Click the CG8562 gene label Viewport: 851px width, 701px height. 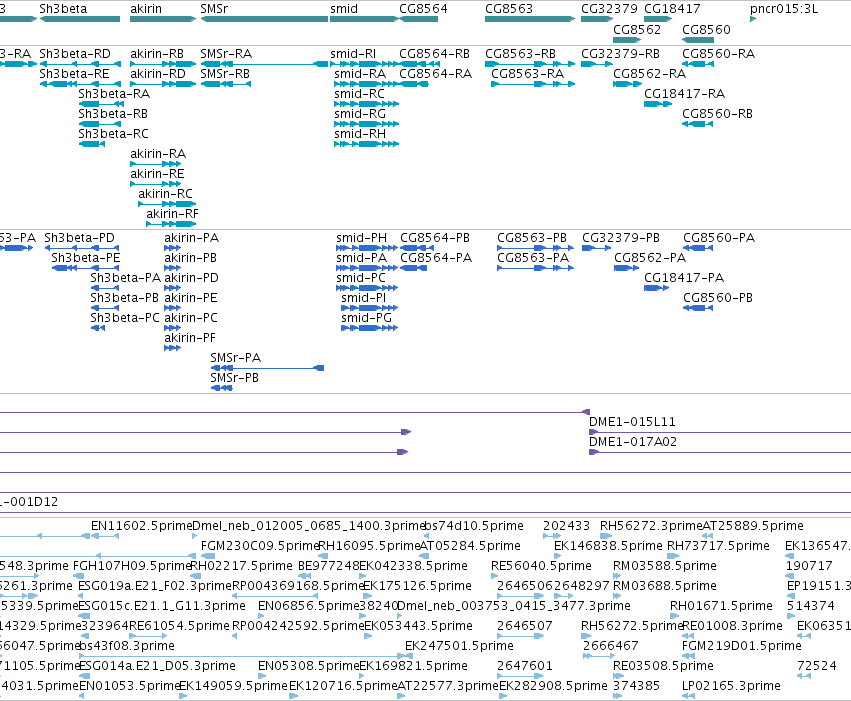tap(637, 29)
